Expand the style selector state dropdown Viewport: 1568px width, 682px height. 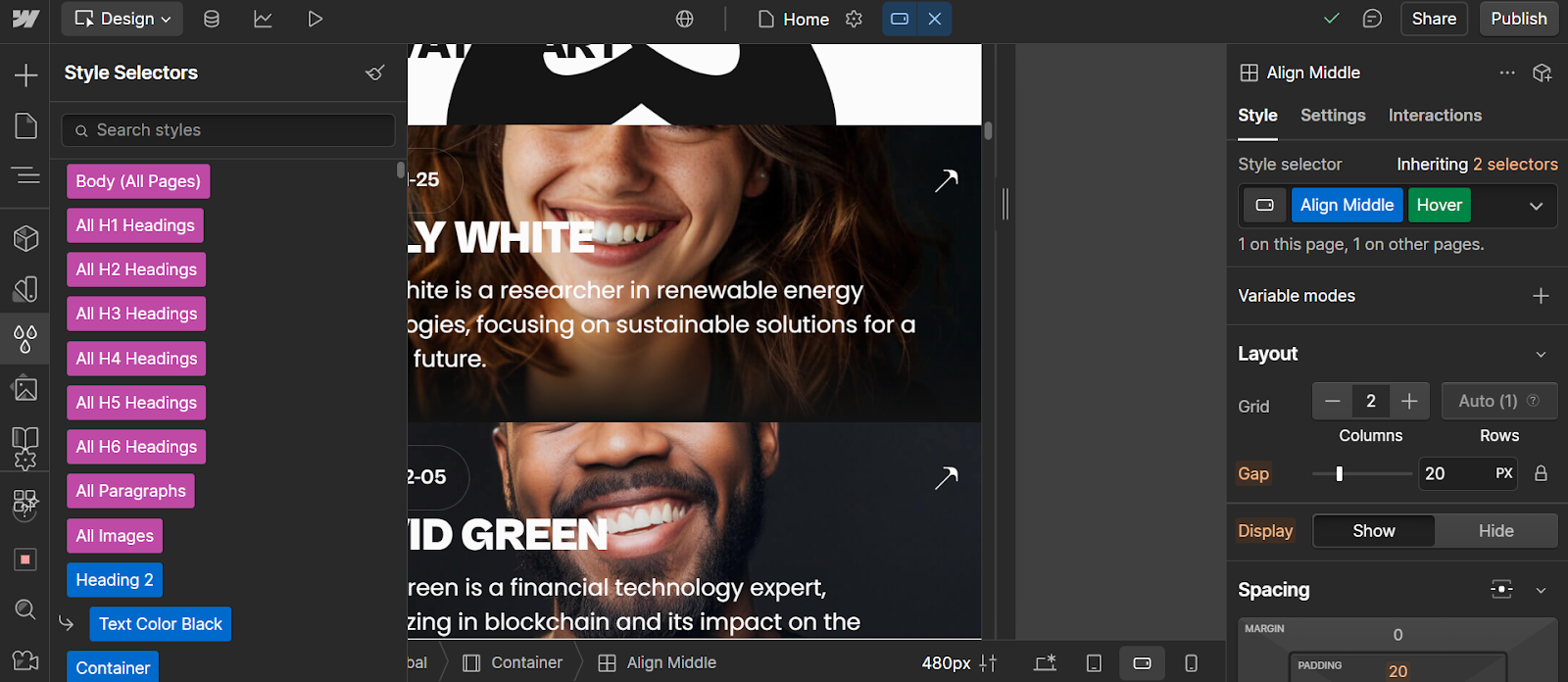click(x=1536, y=206)
